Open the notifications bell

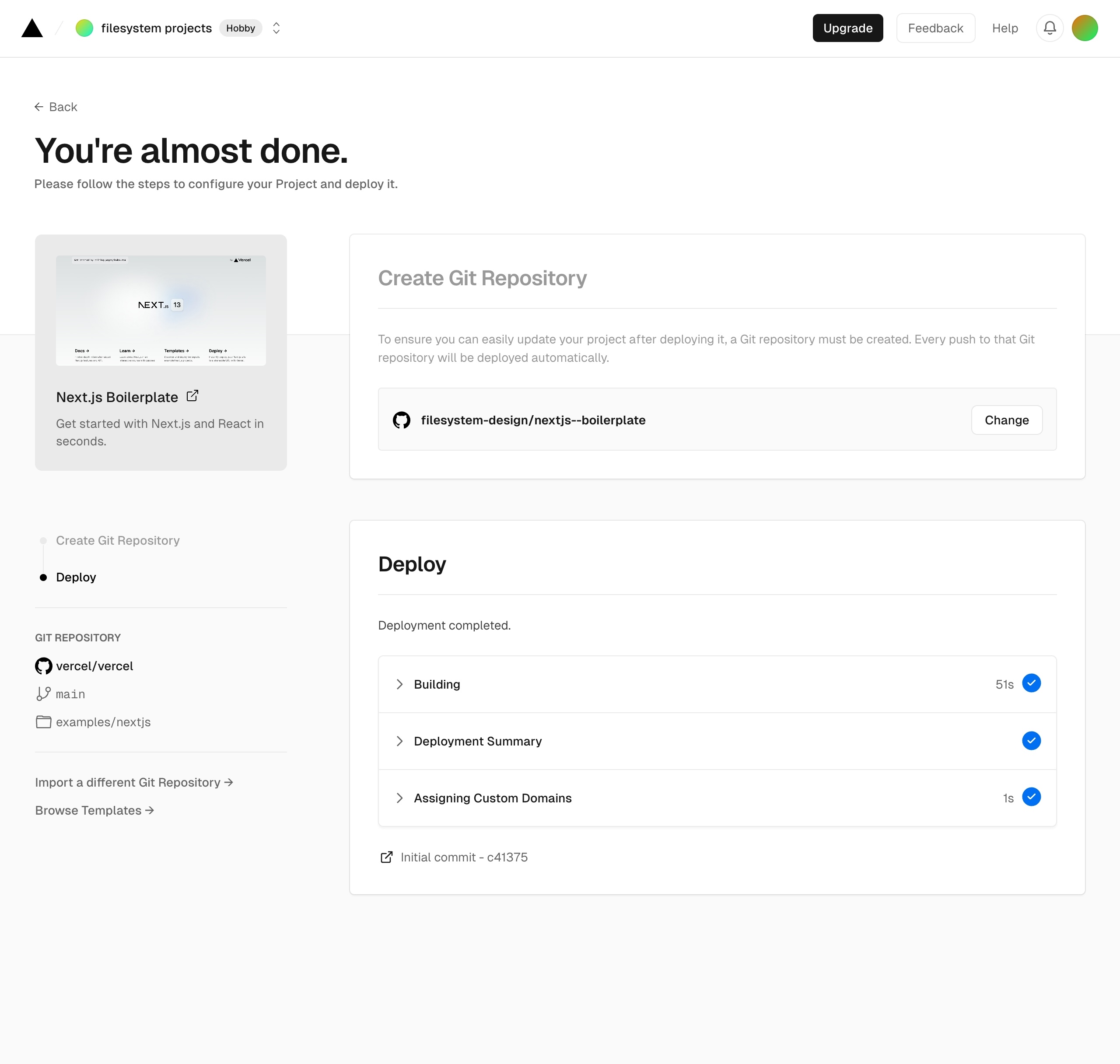pyautogui.click(x=1050, y=28)
